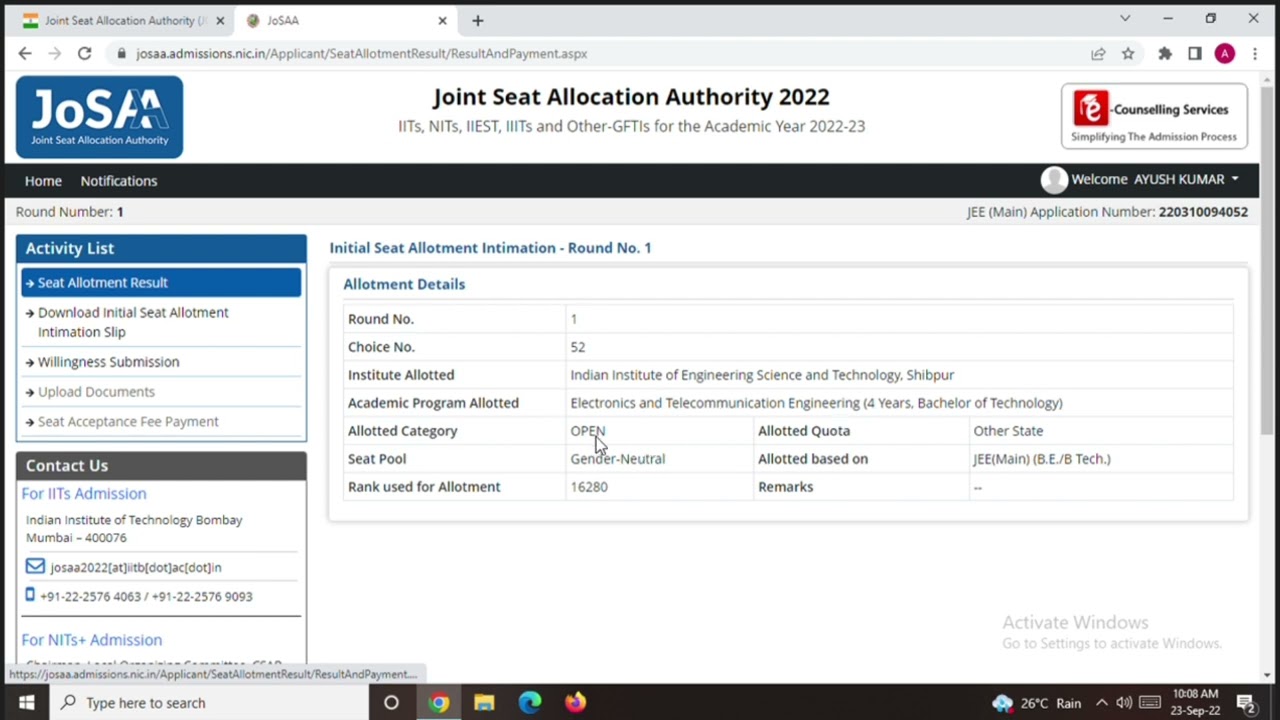Click the e-Counselling Services logo

click(x=1154, y=116)
